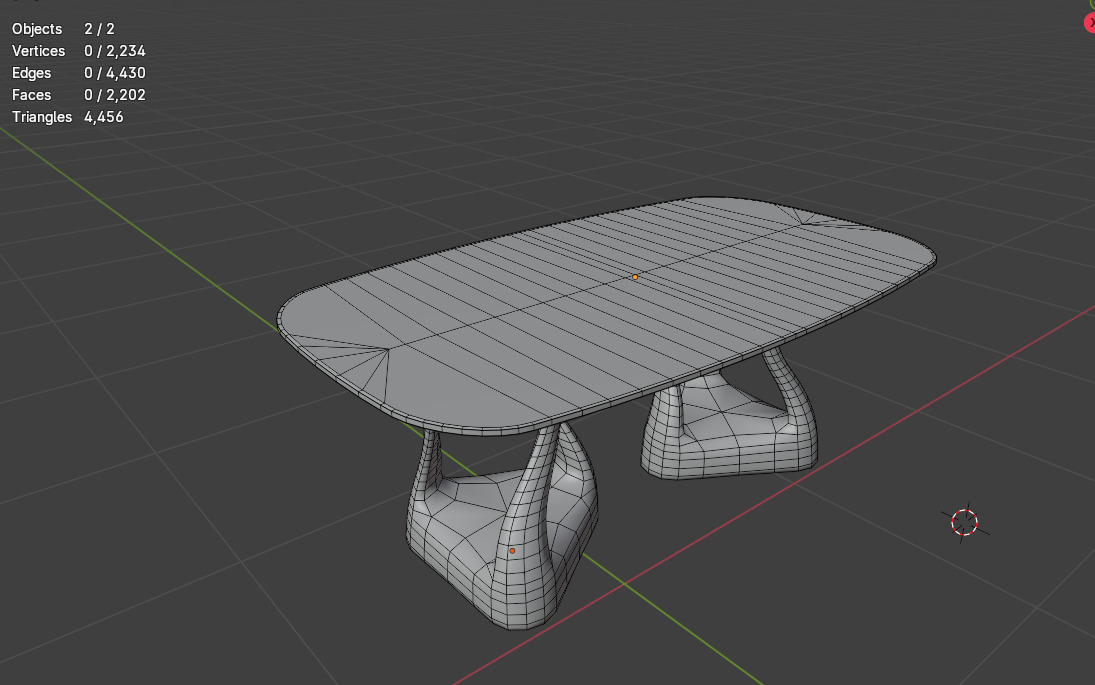Click the "Objects 2 / 2" statistic
This screenshot has width=1095, height=685.
64,29
